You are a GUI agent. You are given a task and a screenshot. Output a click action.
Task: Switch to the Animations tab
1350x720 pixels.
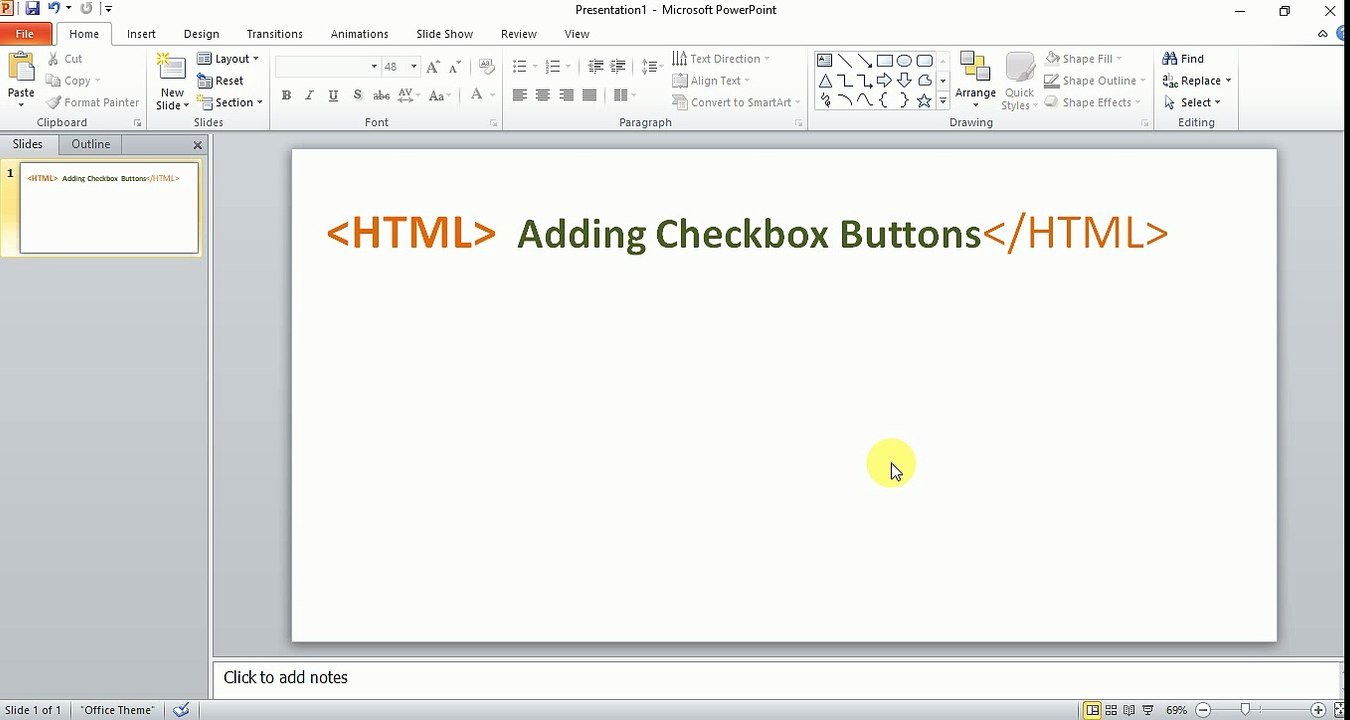click(x=360, y=34)
